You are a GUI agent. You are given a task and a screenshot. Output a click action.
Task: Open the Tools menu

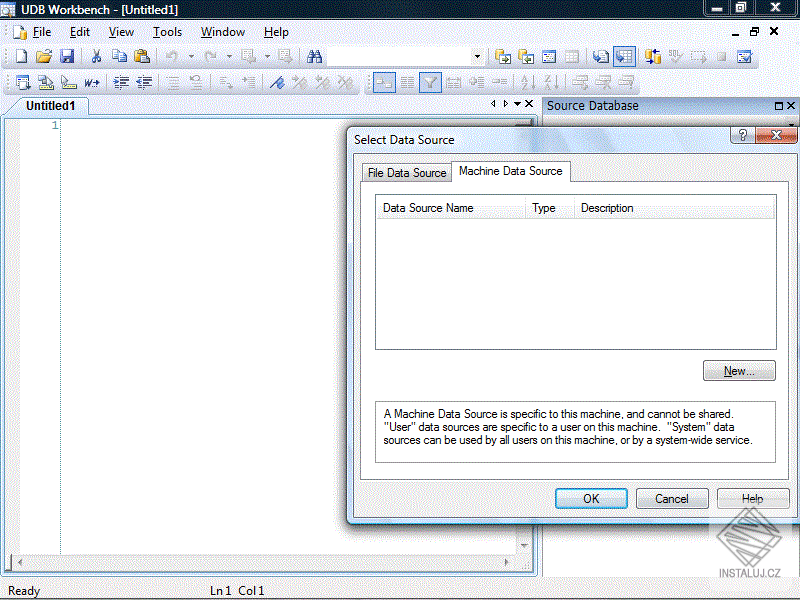[x=167, y=32]
